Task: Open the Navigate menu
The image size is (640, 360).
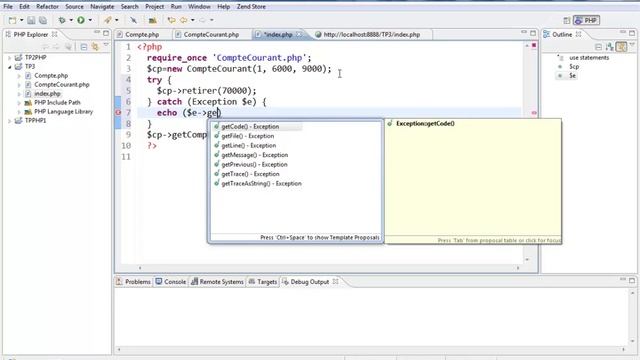Action: pos(102,7)
